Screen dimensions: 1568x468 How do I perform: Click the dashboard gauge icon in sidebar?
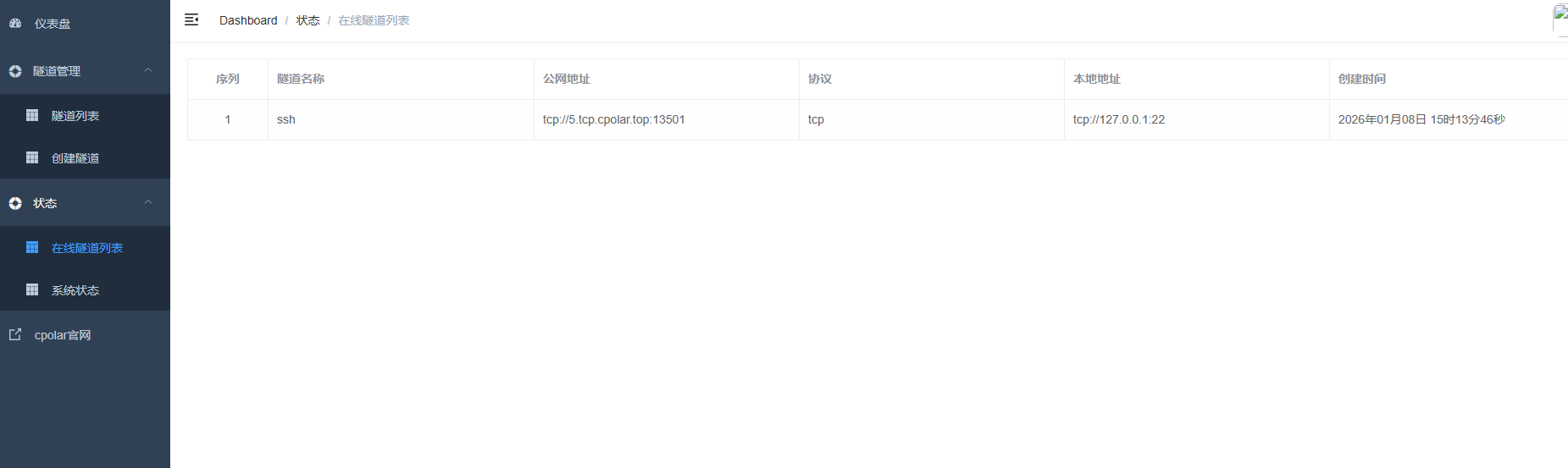(15, 24)
